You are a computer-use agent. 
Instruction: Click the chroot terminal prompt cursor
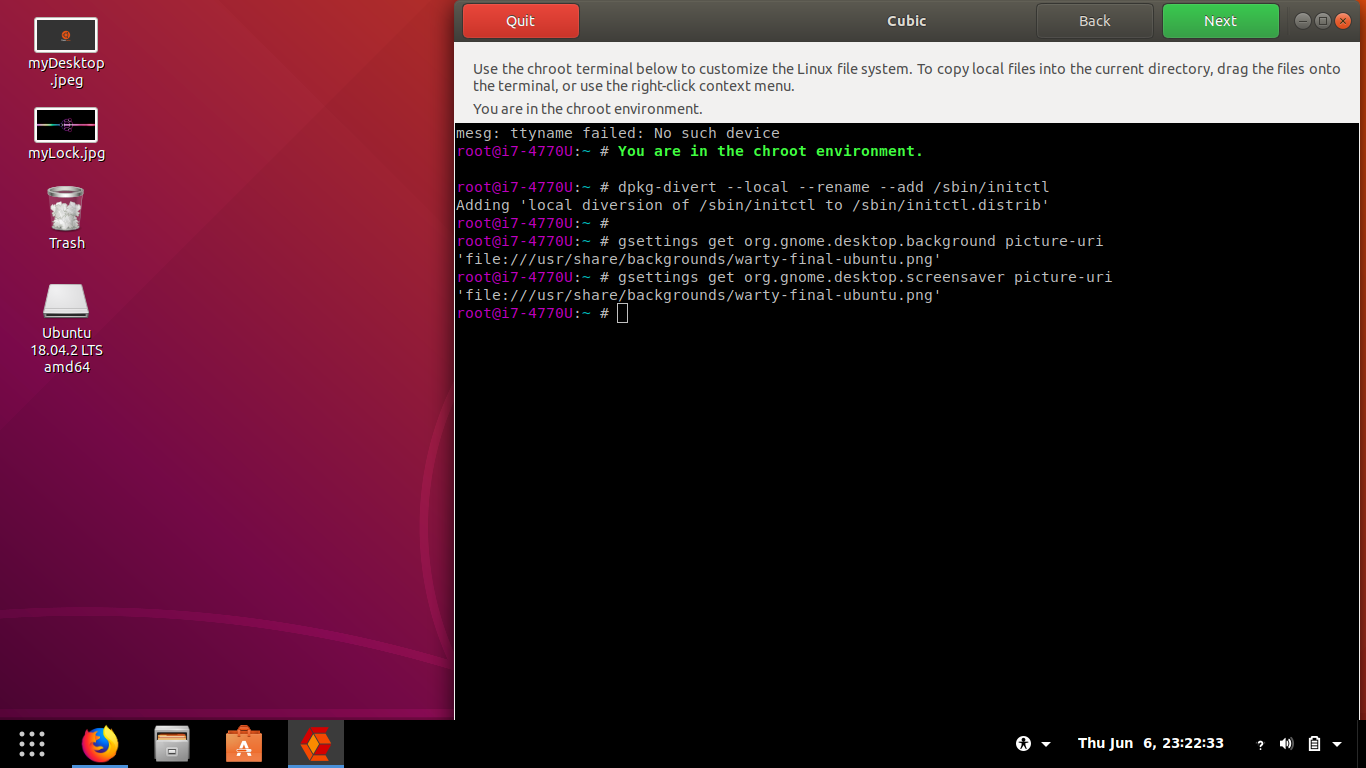click(622, 313)
